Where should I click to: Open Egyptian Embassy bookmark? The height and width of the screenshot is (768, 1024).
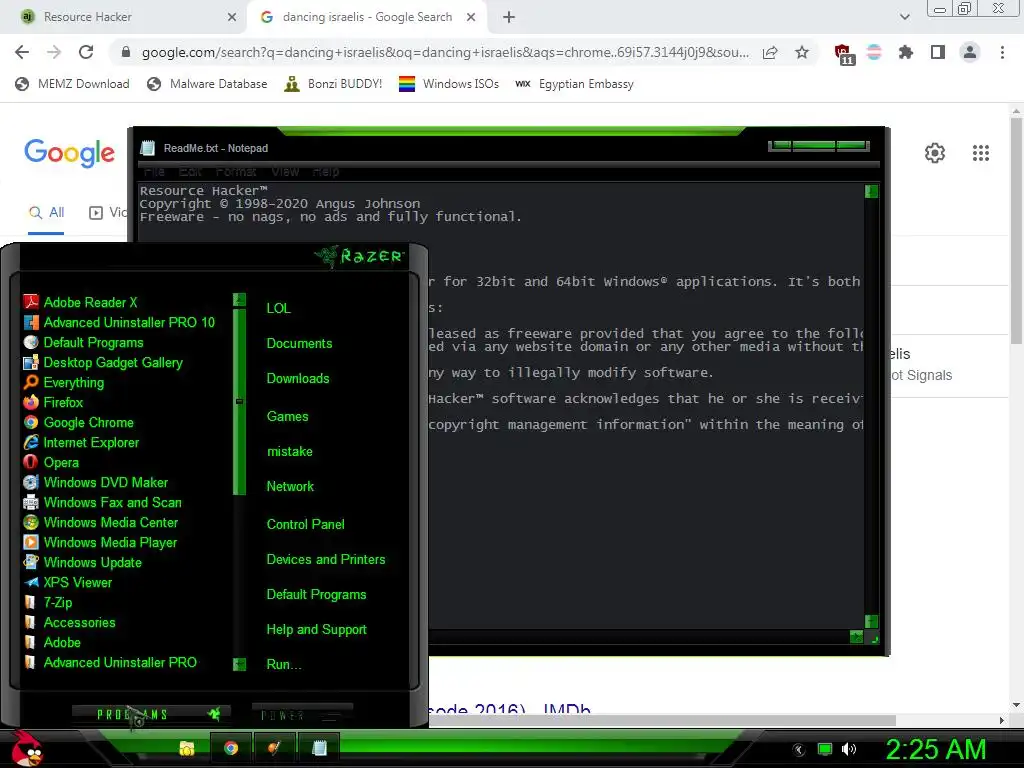[x=575, y=84]
